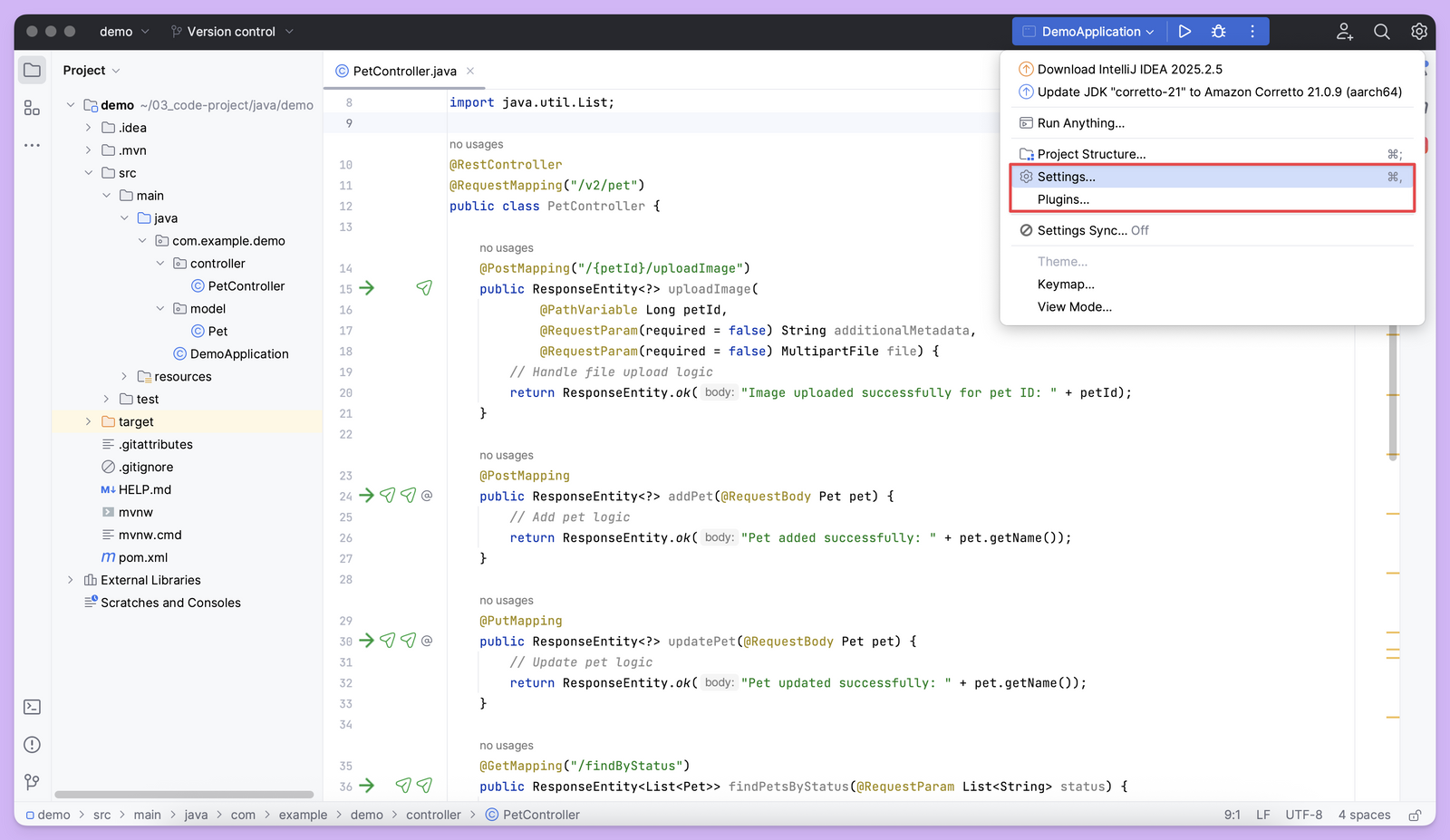The width and height of the screenshot is (1450, 840).
Task: Expand the test folder
Action: pos(107,399)
